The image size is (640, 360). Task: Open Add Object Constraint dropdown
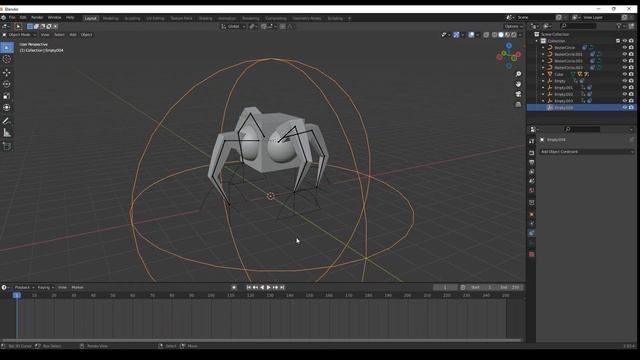(586, 152)
